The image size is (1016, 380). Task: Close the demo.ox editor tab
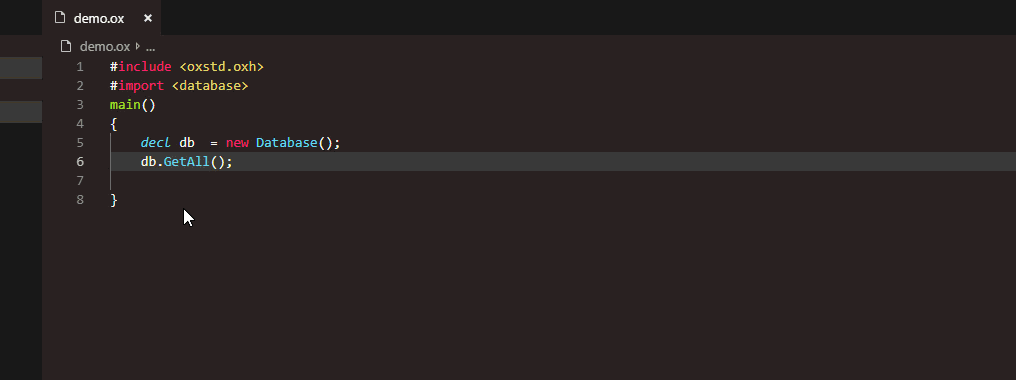coord(148,18)
